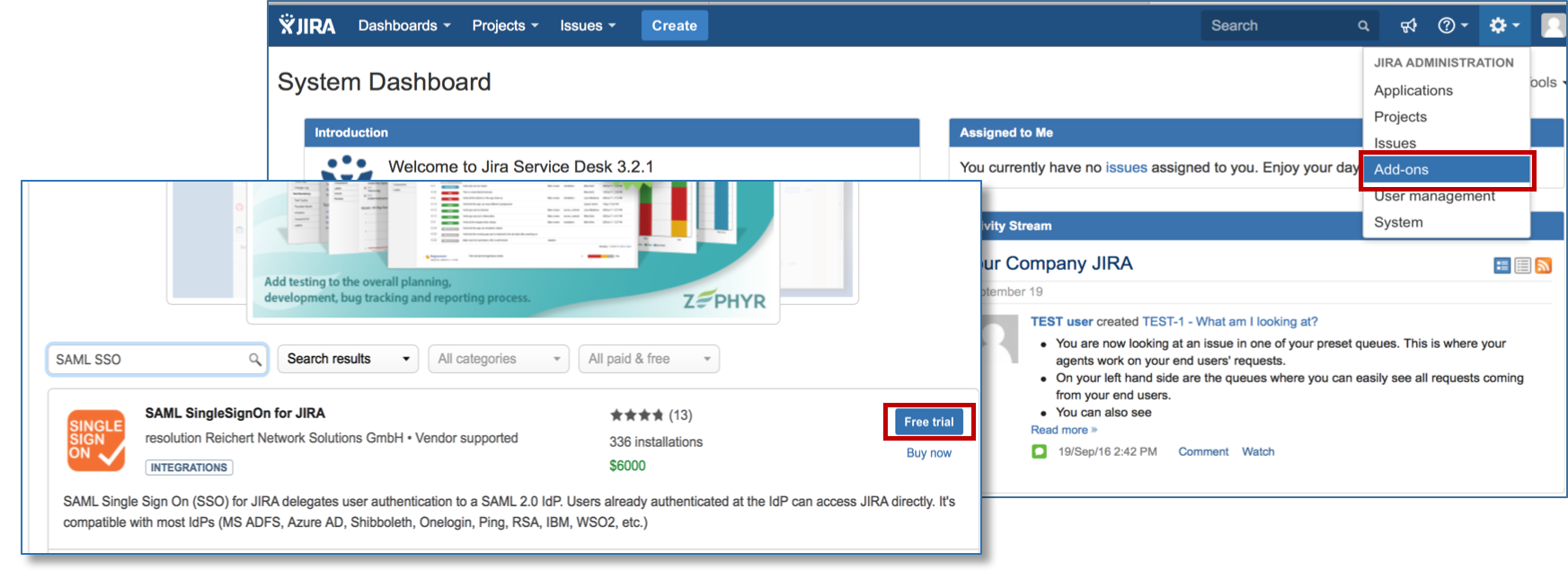Open the SAML SingleSignOn for JIRA title
1568x571 pixels.
pos(235,414)
